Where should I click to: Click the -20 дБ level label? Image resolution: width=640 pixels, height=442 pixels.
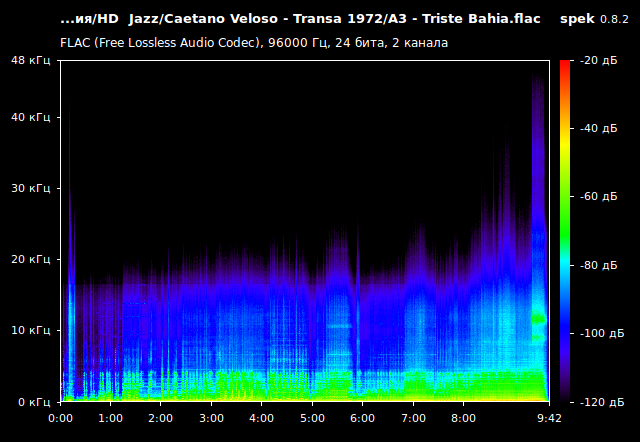click(596, 61)
